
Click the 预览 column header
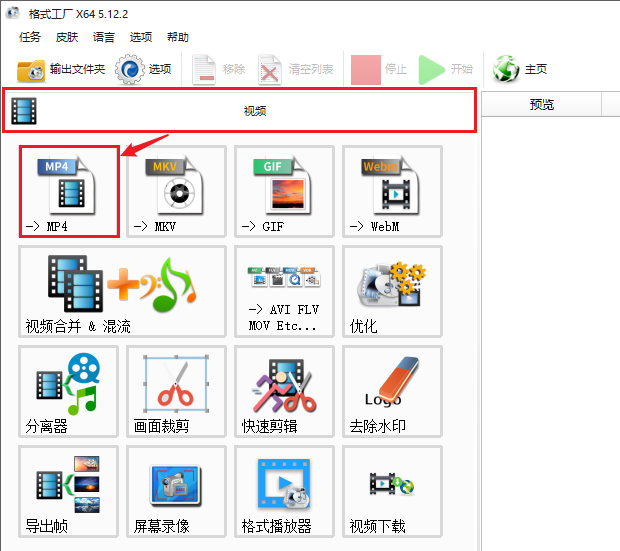click(542, 104)
